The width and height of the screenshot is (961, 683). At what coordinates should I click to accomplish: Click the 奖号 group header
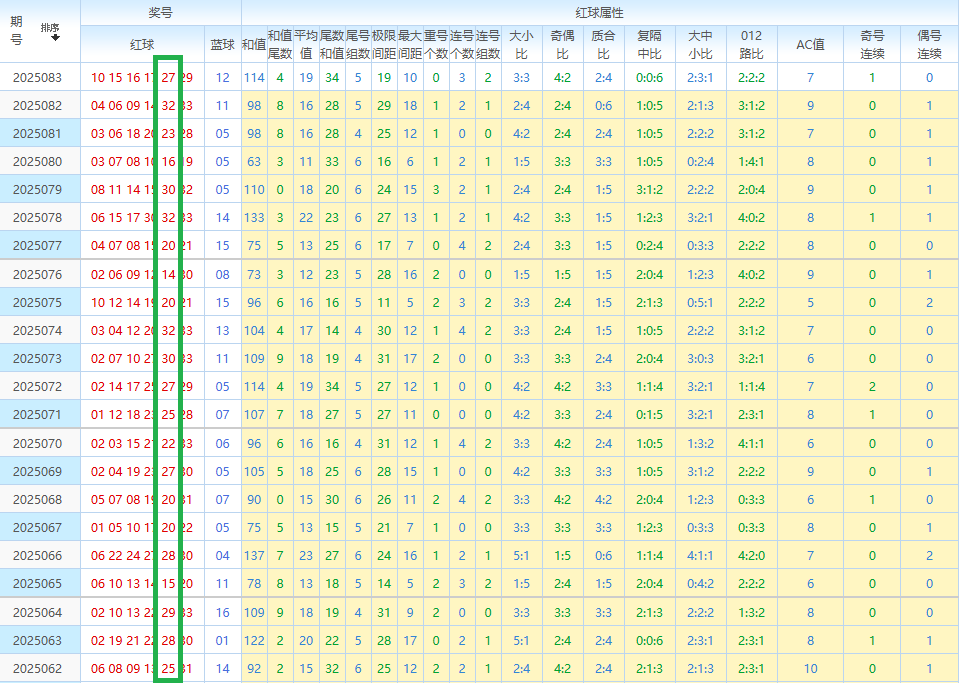(x=160, y=12)
